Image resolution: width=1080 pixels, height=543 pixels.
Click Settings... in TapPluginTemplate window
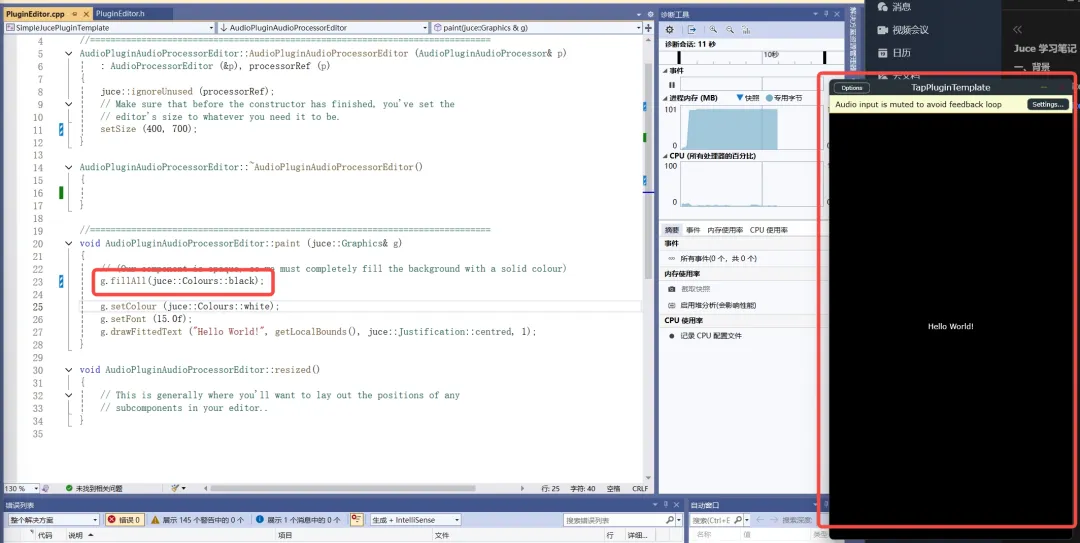tap(1048, 105)
